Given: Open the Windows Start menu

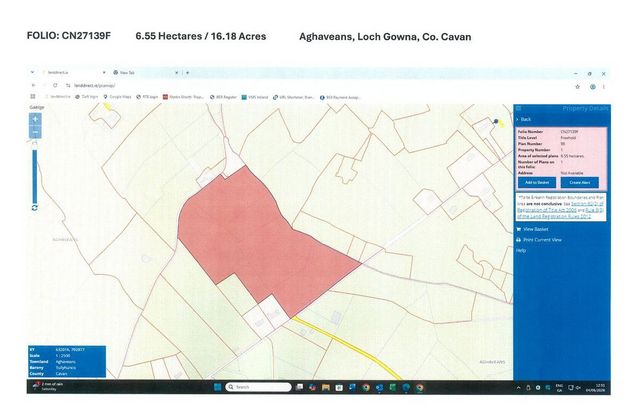Looking at the screenshot, I should 218,387.
